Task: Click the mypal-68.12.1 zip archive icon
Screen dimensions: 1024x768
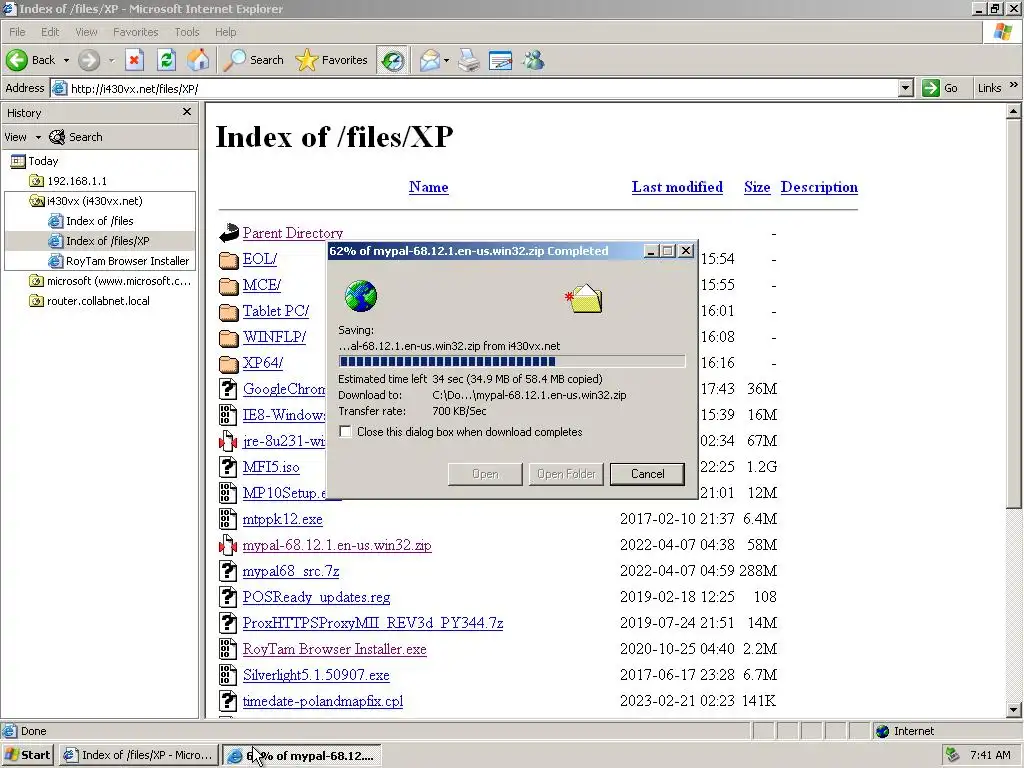Action: coord(227,545)
